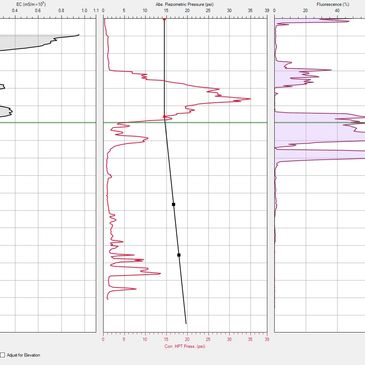Click the bottom end of the black piezometric line
Image resolution: width=365 pixels, height=365 pixels.
[x=186, y=323]
